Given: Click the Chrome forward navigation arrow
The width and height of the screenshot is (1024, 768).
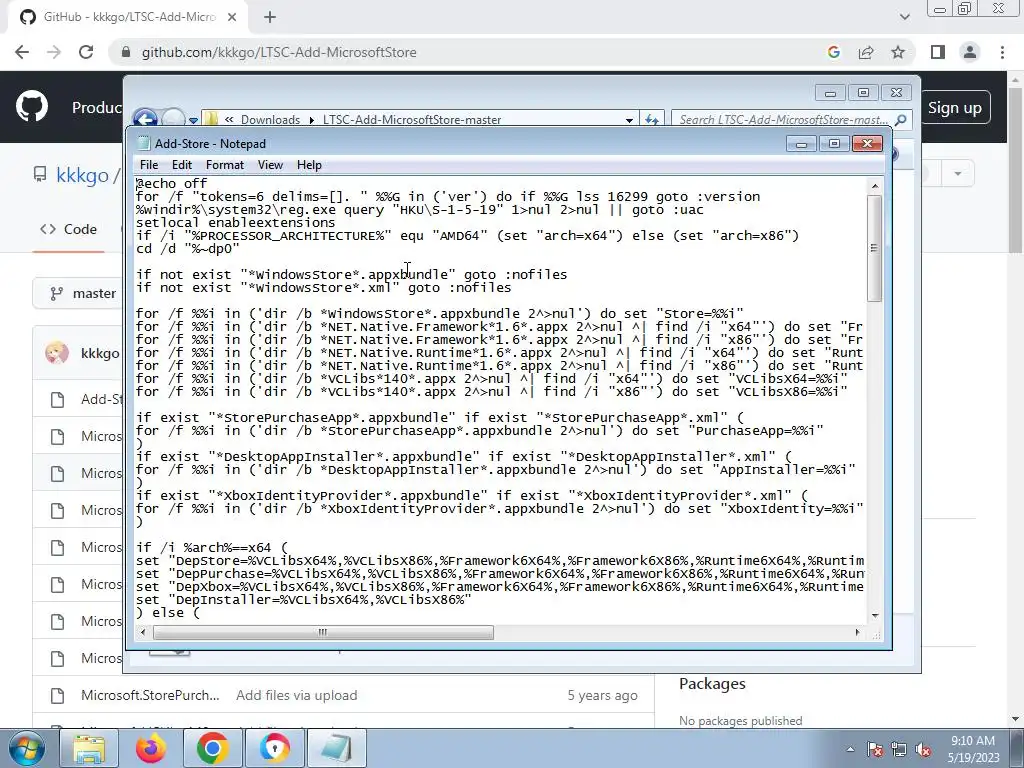Looking at the screenshot, I should pos(54,52).
